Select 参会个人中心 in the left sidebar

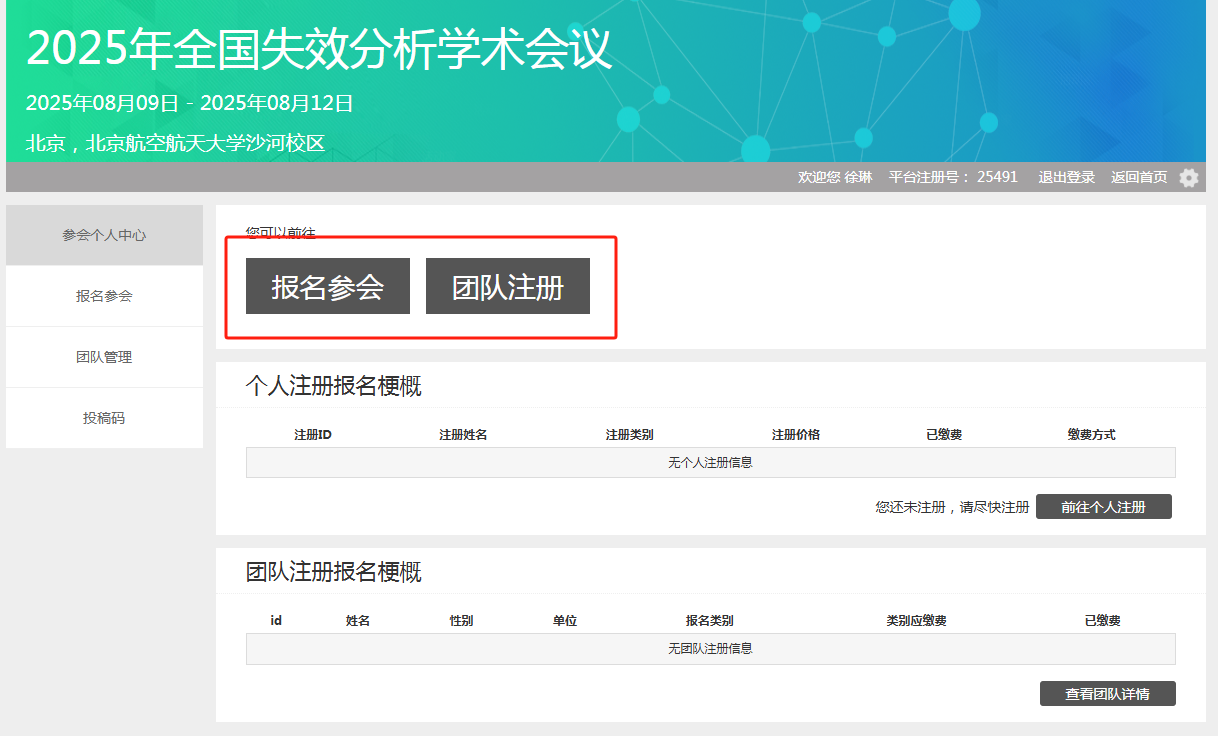tap(104, 235)
